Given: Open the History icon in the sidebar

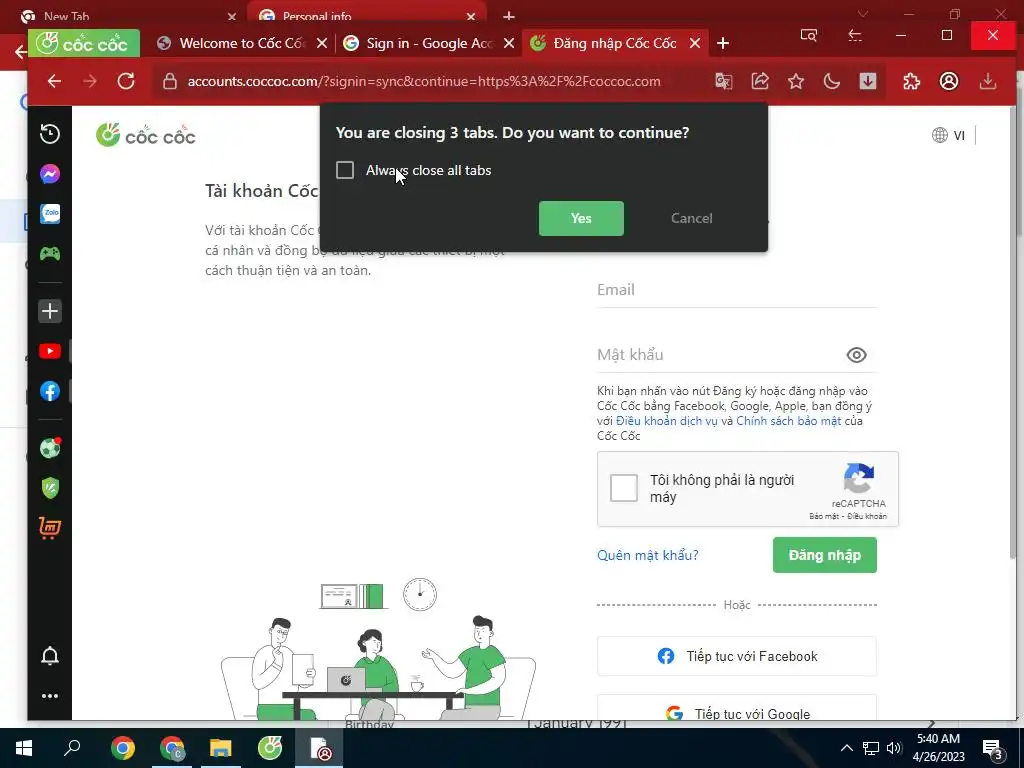Looking at the screenshot, I should tap(50, 134).
